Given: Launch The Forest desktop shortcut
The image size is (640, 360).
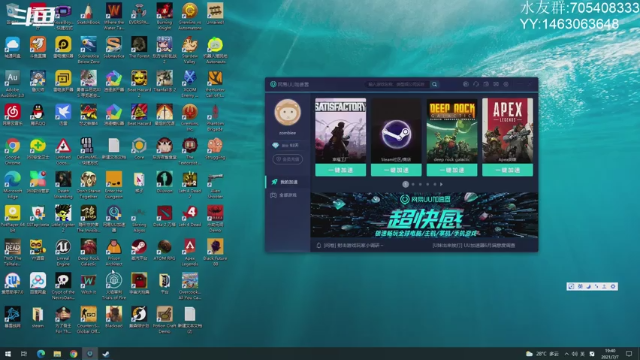Looking at the screenshot, I should [139, 47].
